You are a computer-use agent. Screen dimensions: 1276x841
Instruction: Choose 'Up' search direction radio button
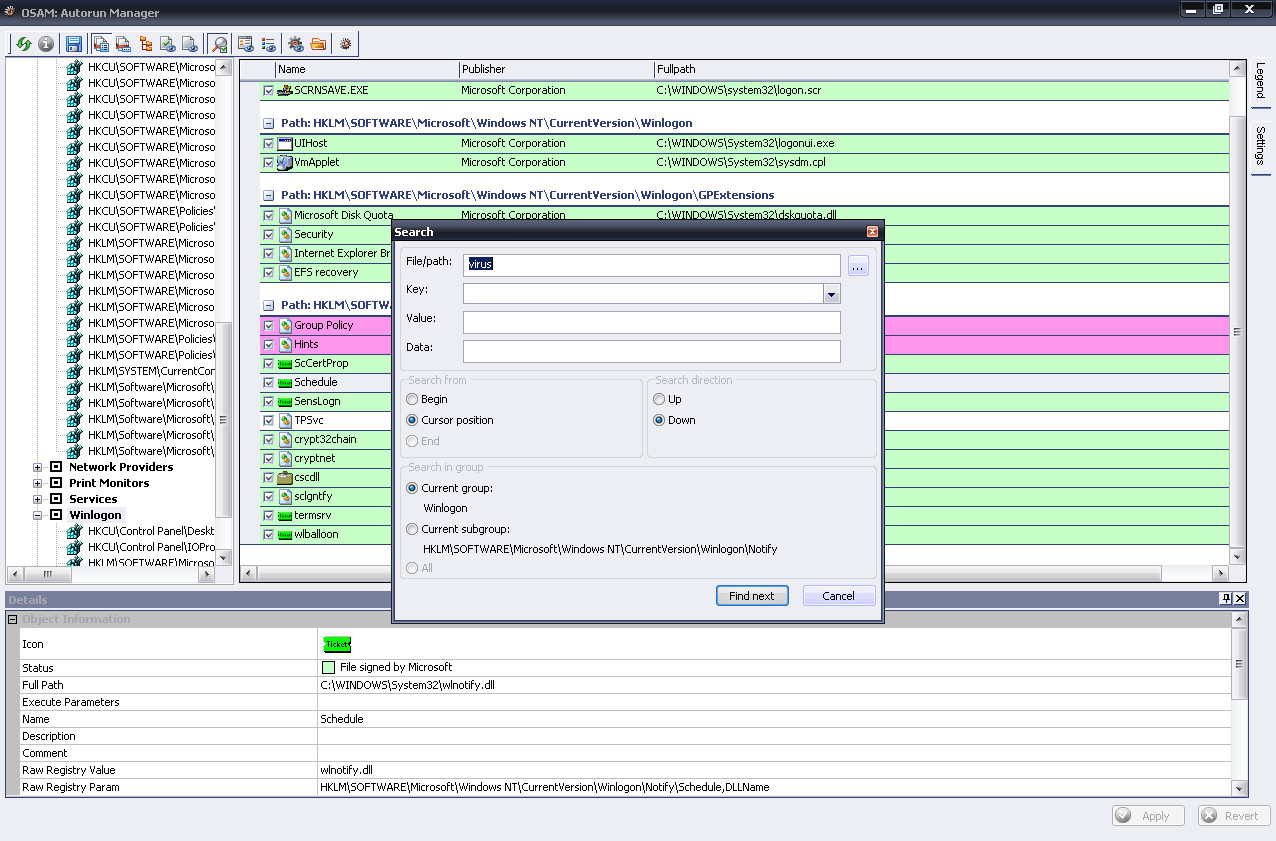pos(659,399)
